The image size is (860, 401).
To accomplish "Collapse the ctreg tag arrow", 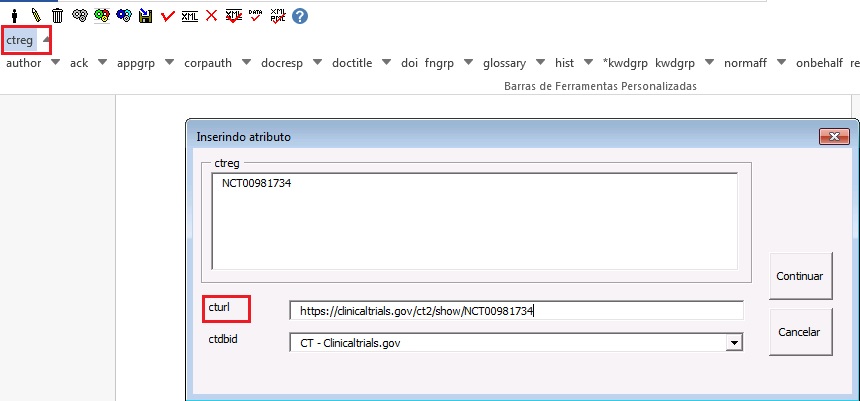I will pyautogui.click(x=45, y=41).
